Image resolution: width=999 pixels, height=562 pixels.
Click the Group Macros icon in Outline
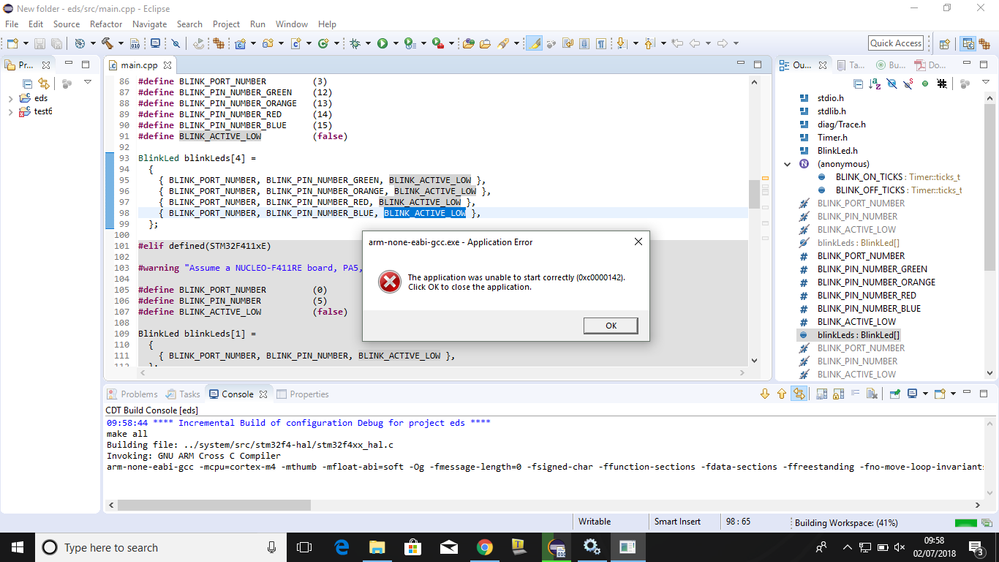click(x=942, y=83)
